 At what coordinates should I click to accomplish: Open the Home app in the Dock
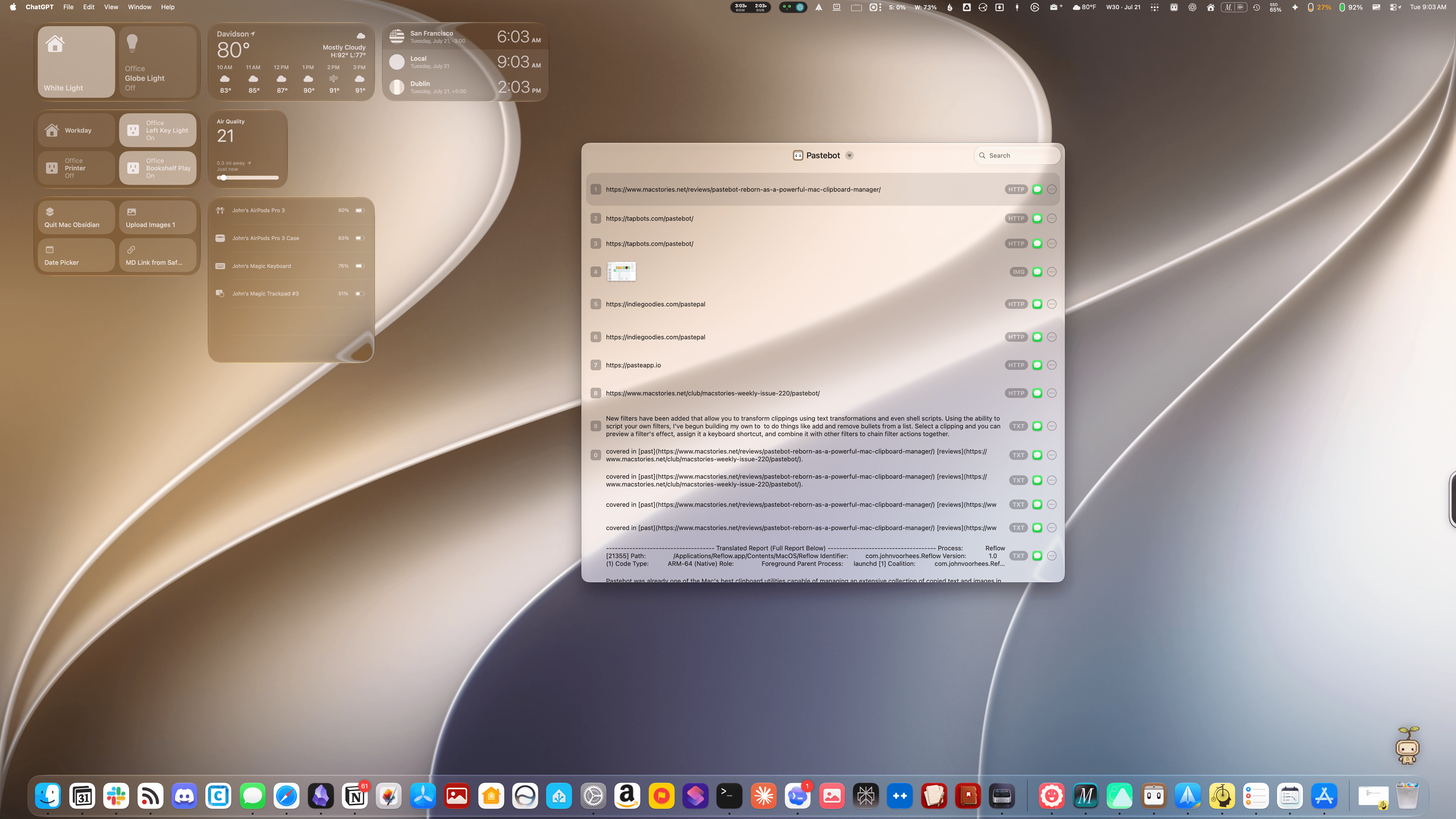coord(491,796)
